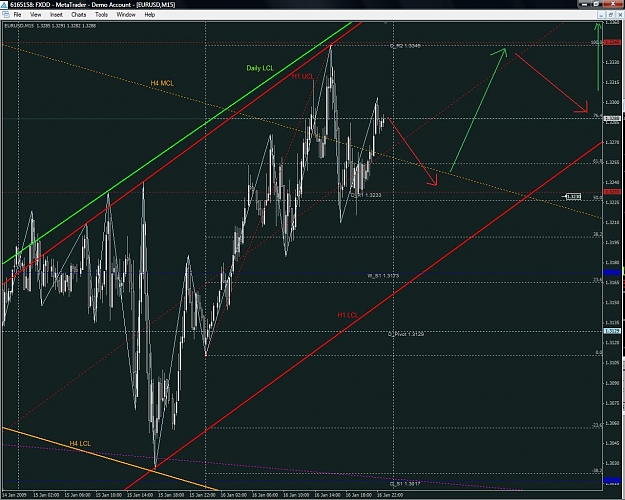625x500 pixels.
Task: Click the 'W_S1 1.3173' pivot label
Action: [383, 276]
